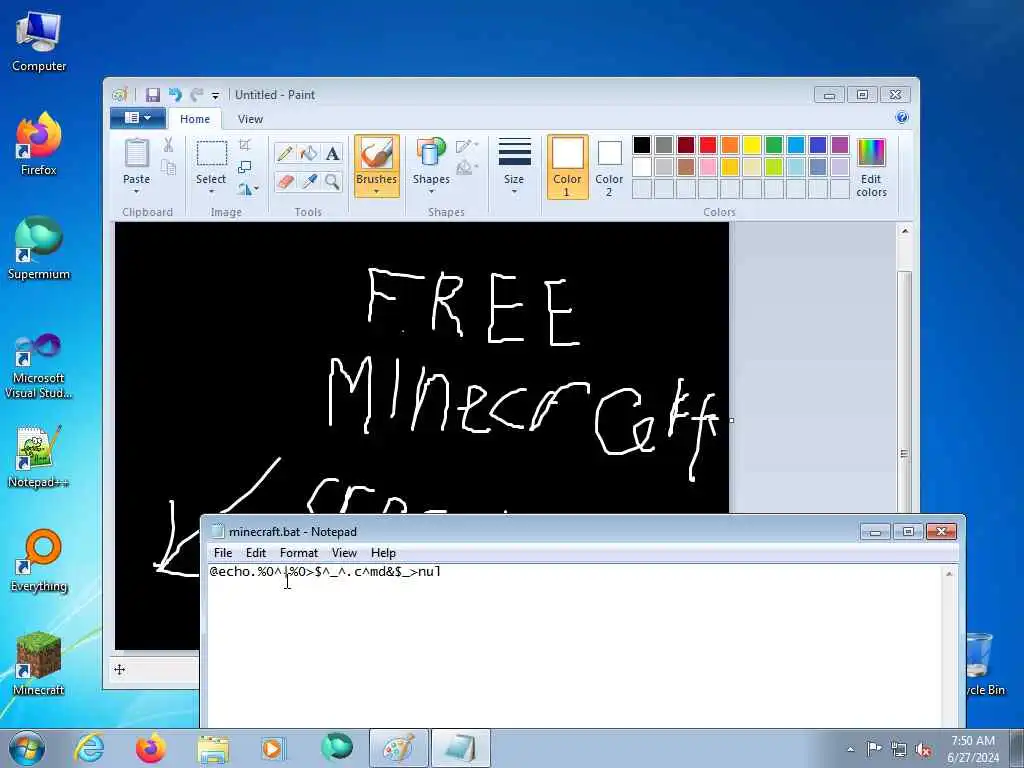The height and width of the screenshot is (768, 1024).
Task: Show hidden tray icons arrow
Action: (850, 749)
